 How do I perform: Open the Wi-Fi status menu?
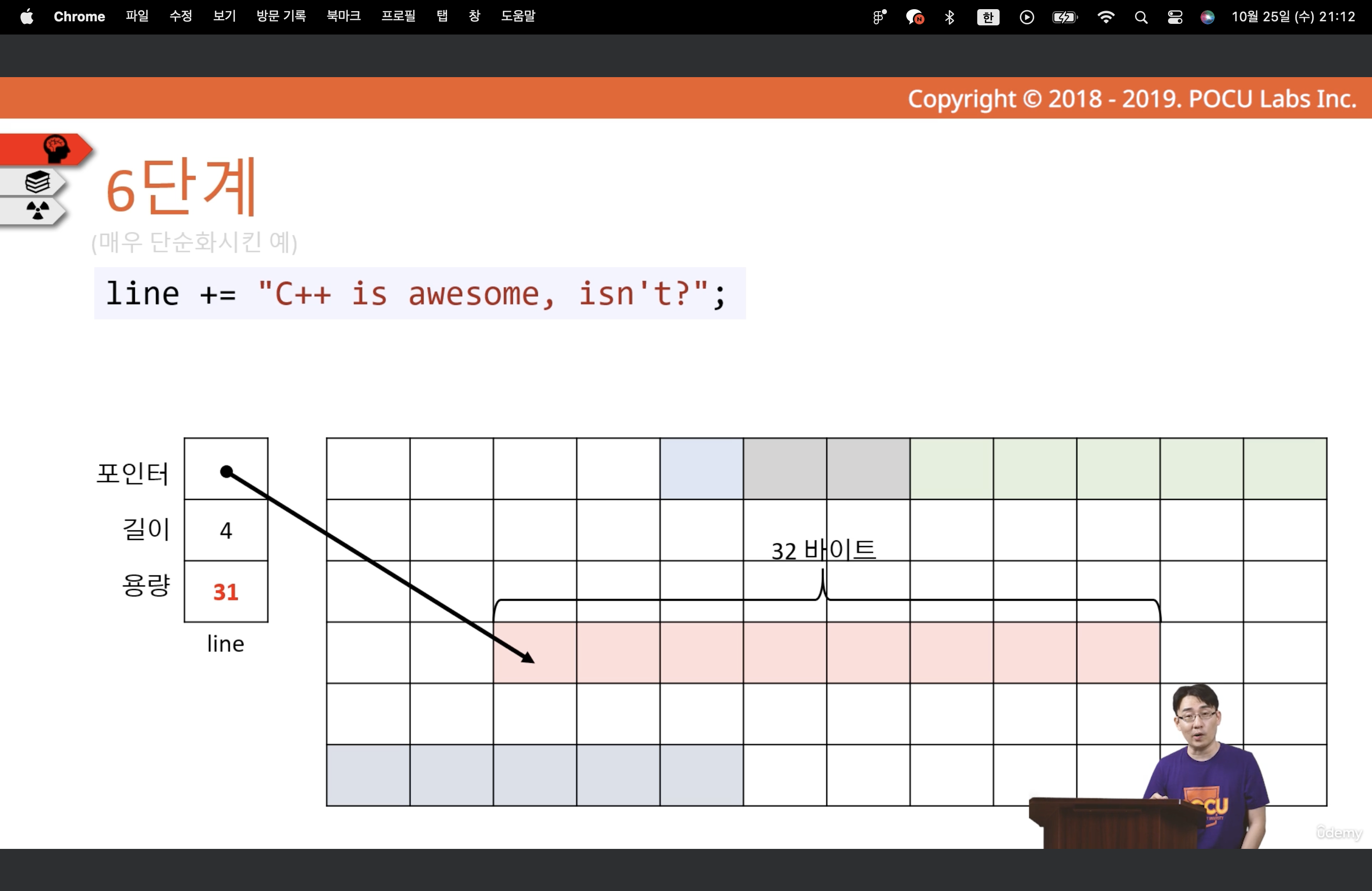point(1105,17)
